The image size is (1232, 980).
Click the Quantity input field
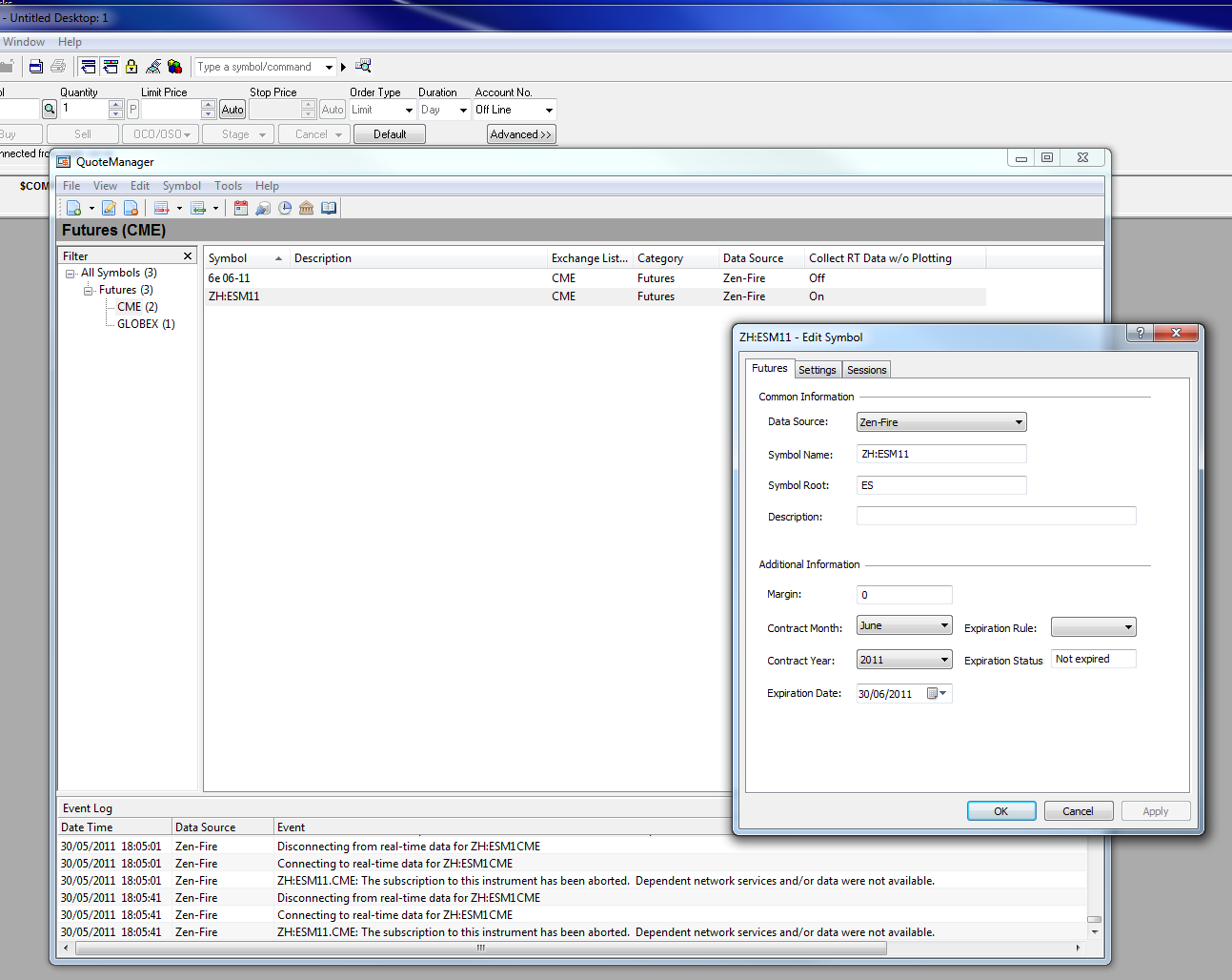[85, 110]
